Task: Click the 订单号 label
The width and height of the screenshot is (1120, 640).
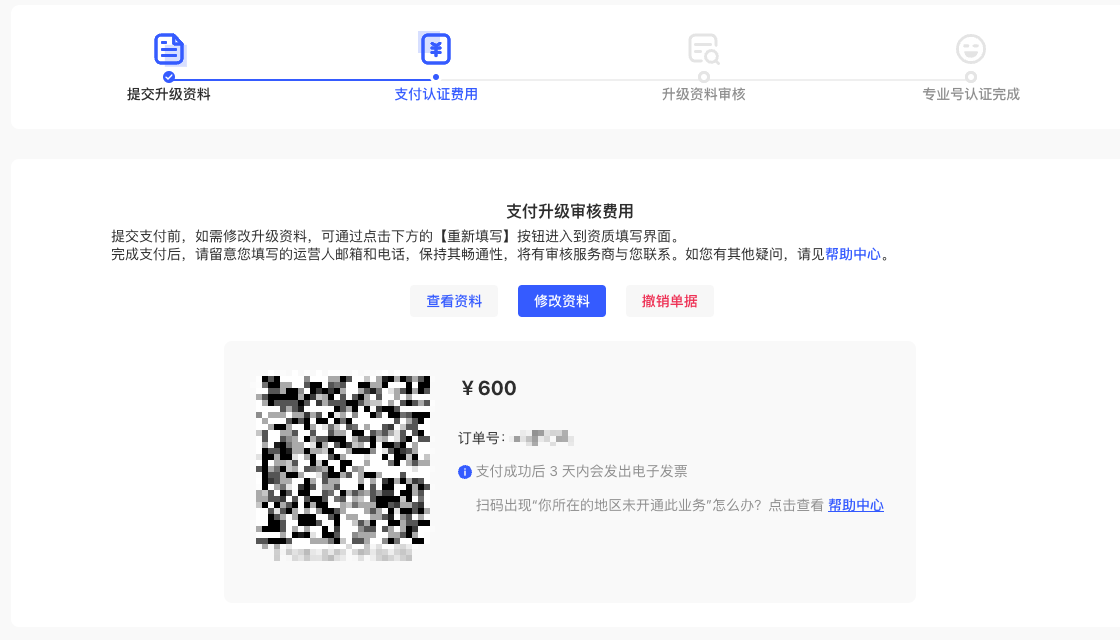Action: coord(481,438)
